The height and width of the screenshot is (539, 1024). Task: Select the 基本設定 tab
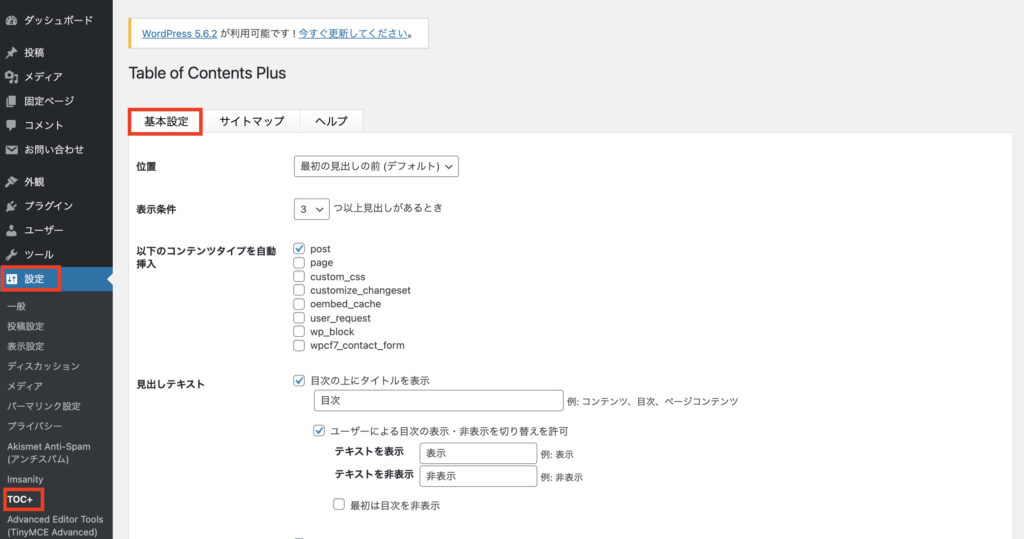[166, 122]
